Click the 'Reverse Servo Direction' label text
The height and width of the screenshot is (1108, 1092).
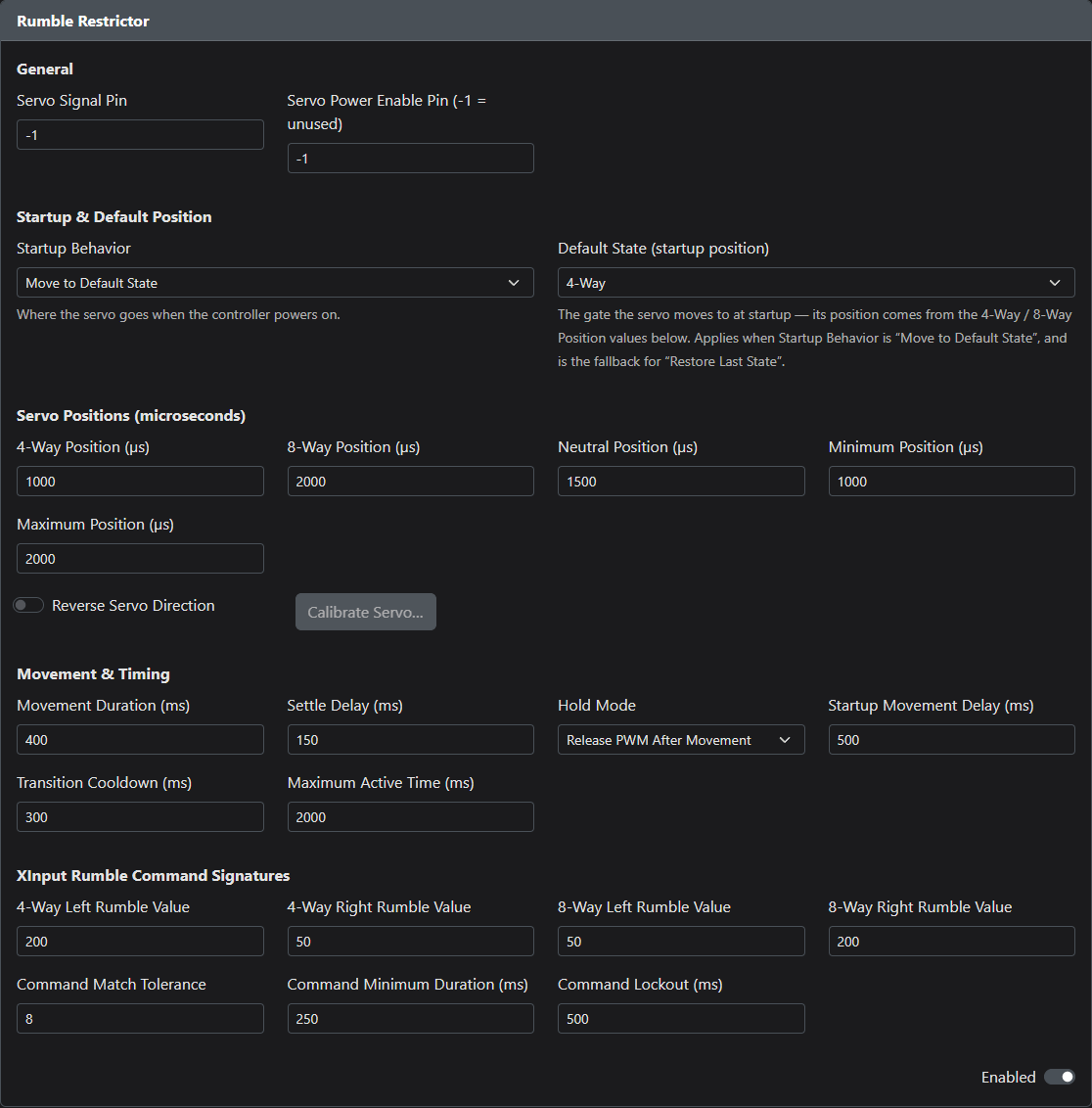133,606
